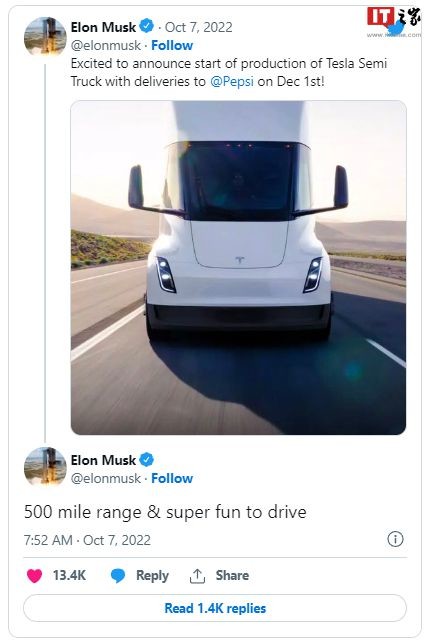Viewport: 428px width, 641px height.
Task: Click the blue reply speech bubble icon
Action: click(x=118, y=576)
